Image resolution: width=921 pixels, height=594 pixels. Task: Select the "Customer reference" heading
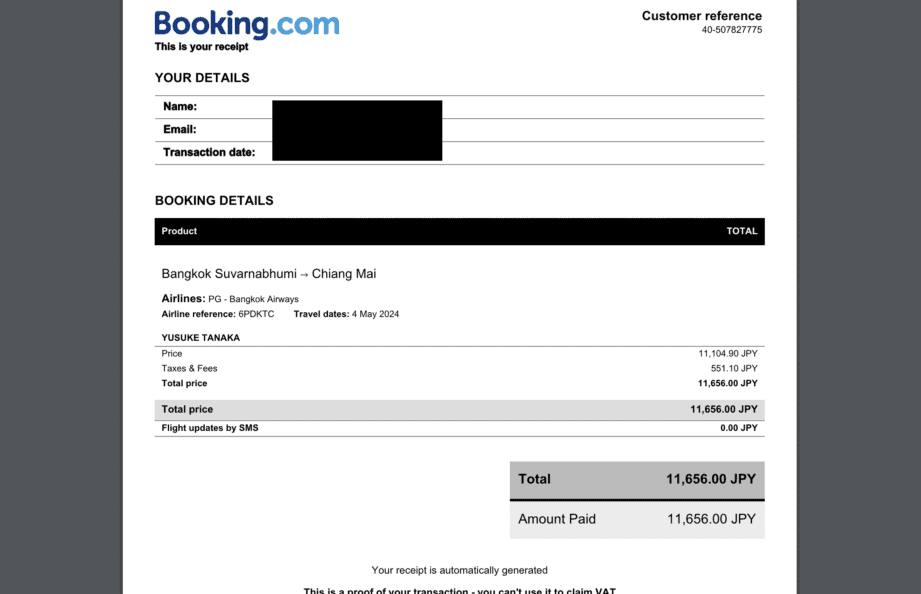tap(701, 16)
